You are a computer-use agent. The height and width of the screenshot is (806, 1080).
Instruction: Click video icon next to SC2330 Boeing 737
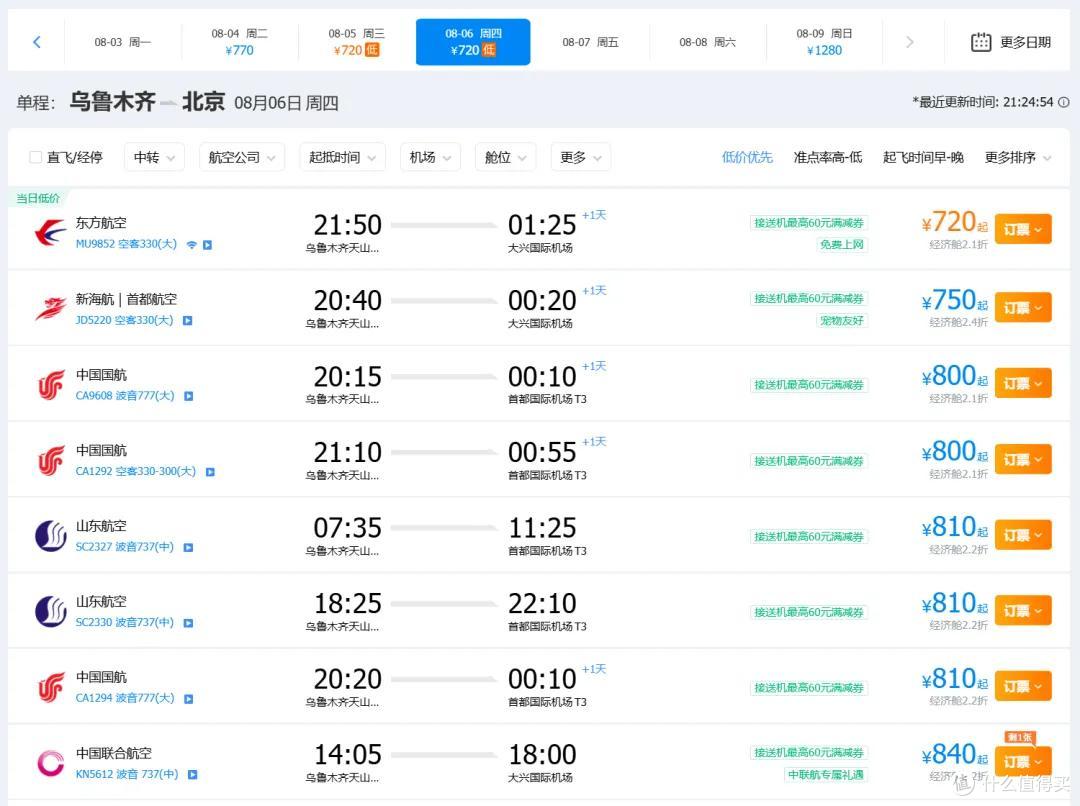188,623
